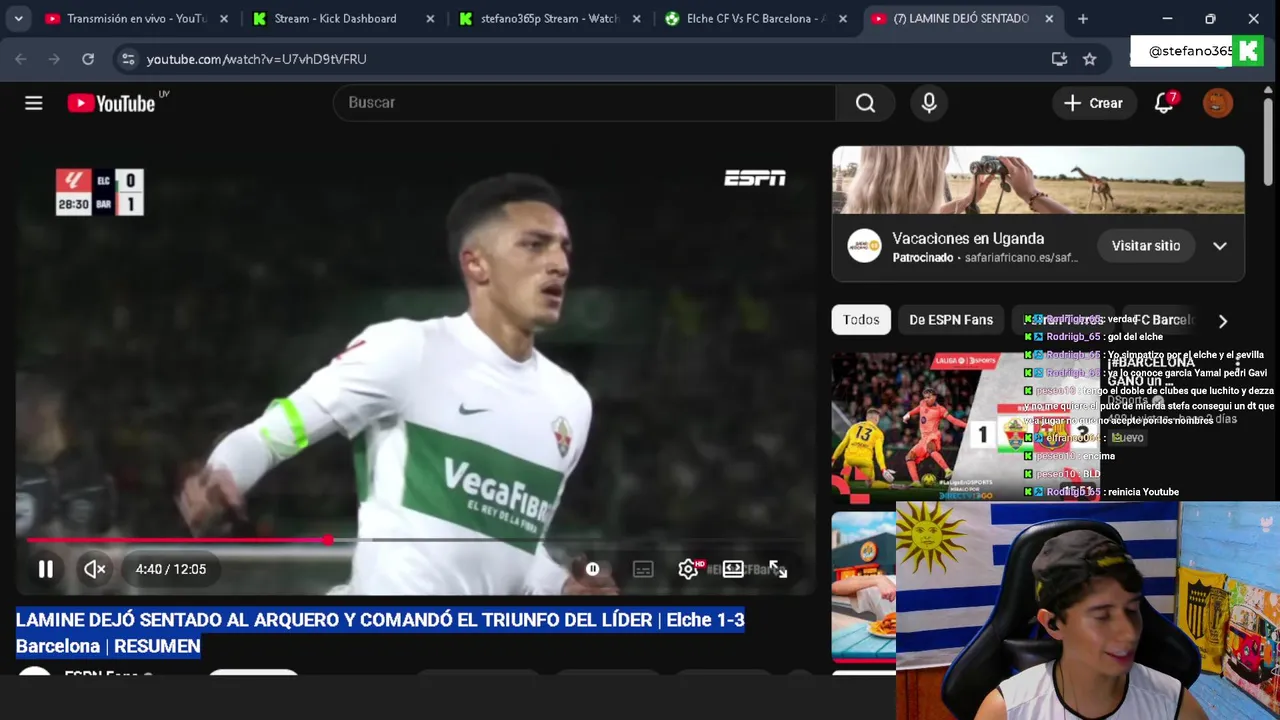
Task: Close the stefano365p Stream tab
Action: 636,18
